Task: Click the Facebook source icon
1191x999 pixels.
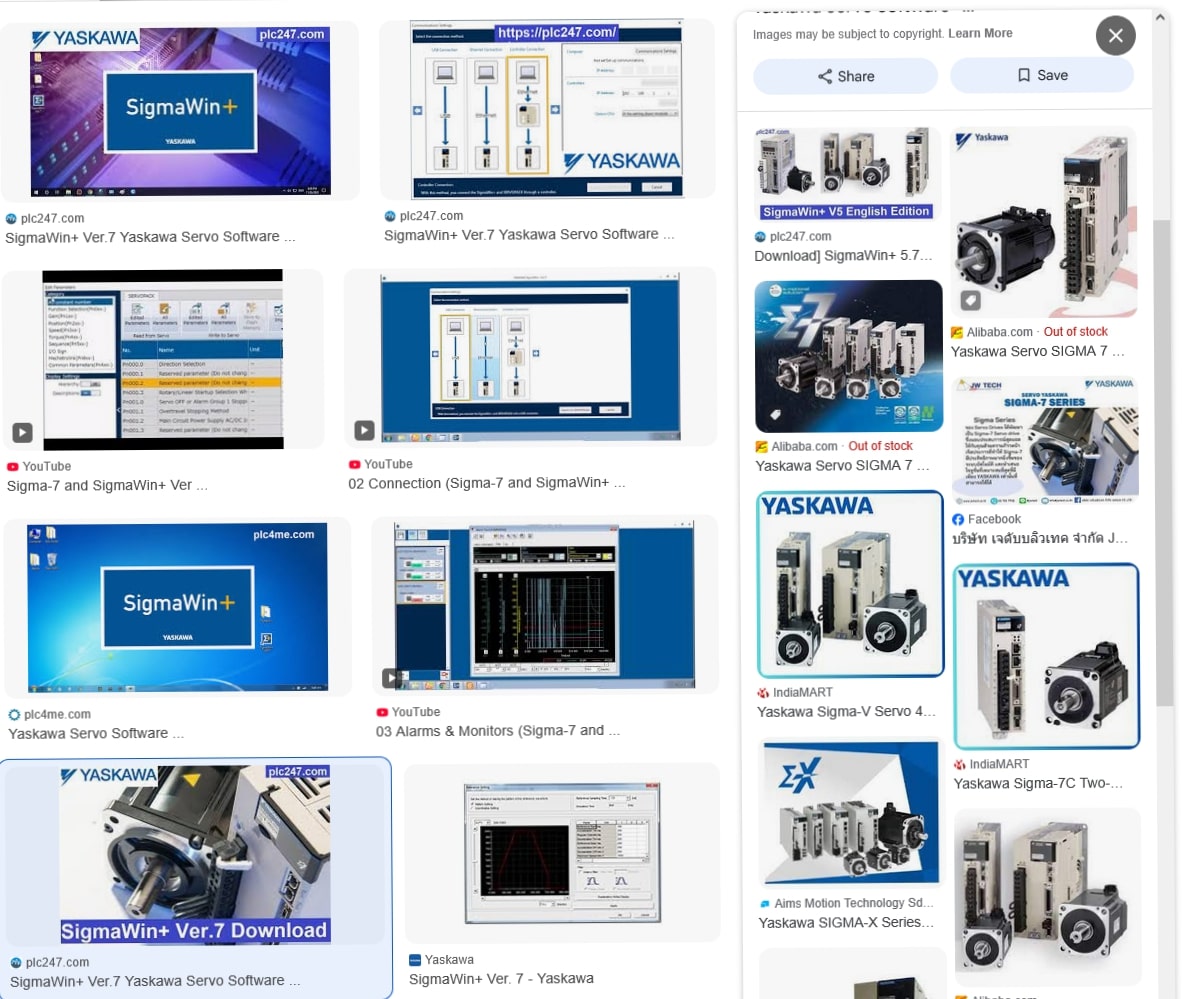Action: pyautogui.click(x=958, y=520)
